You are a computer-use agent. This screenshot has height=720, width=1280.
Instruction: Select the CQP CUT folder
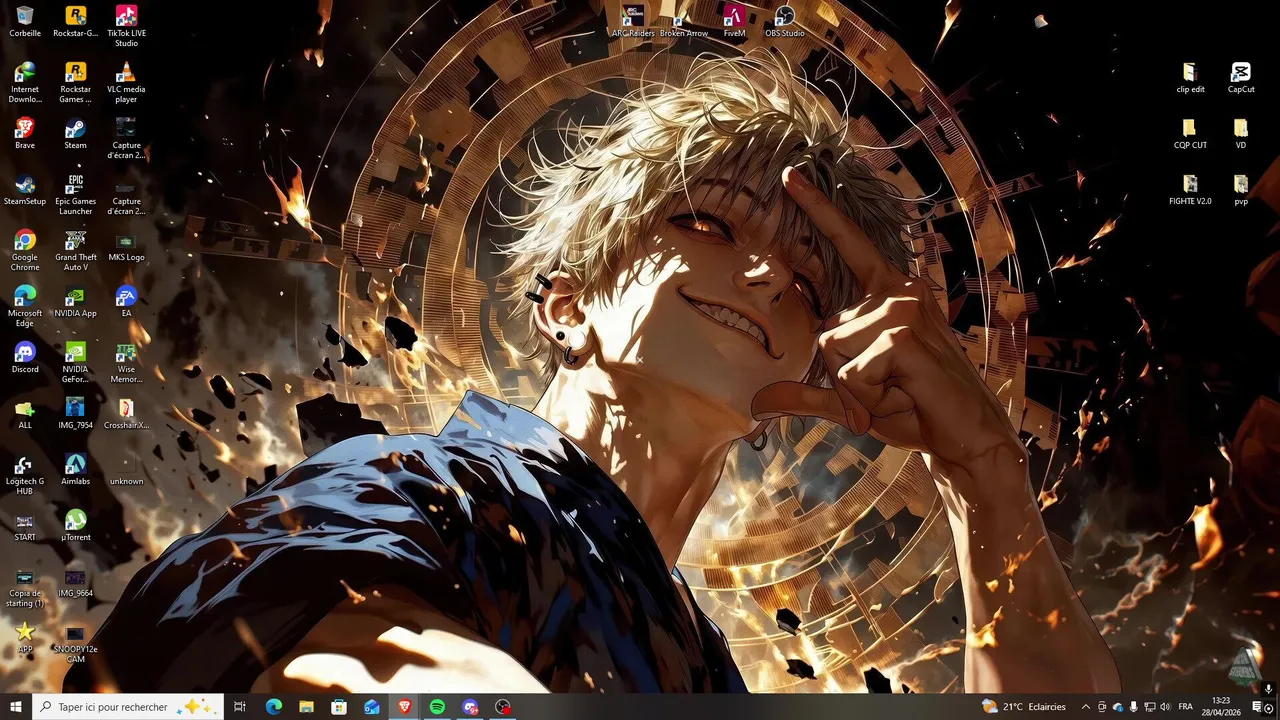(x=1190, y=134)
